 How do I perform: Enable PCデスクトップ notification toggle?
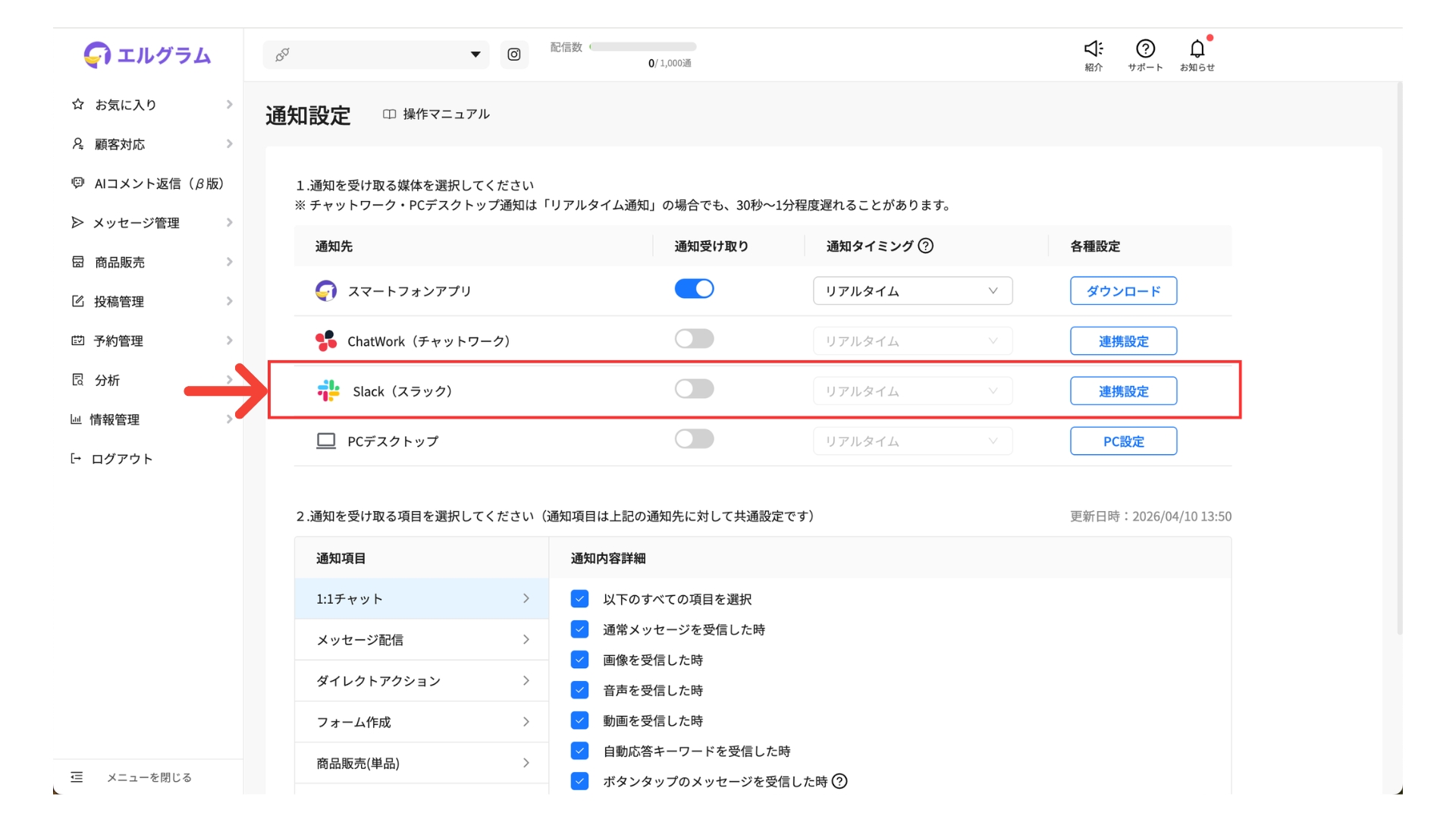click(x=694, y=439)
